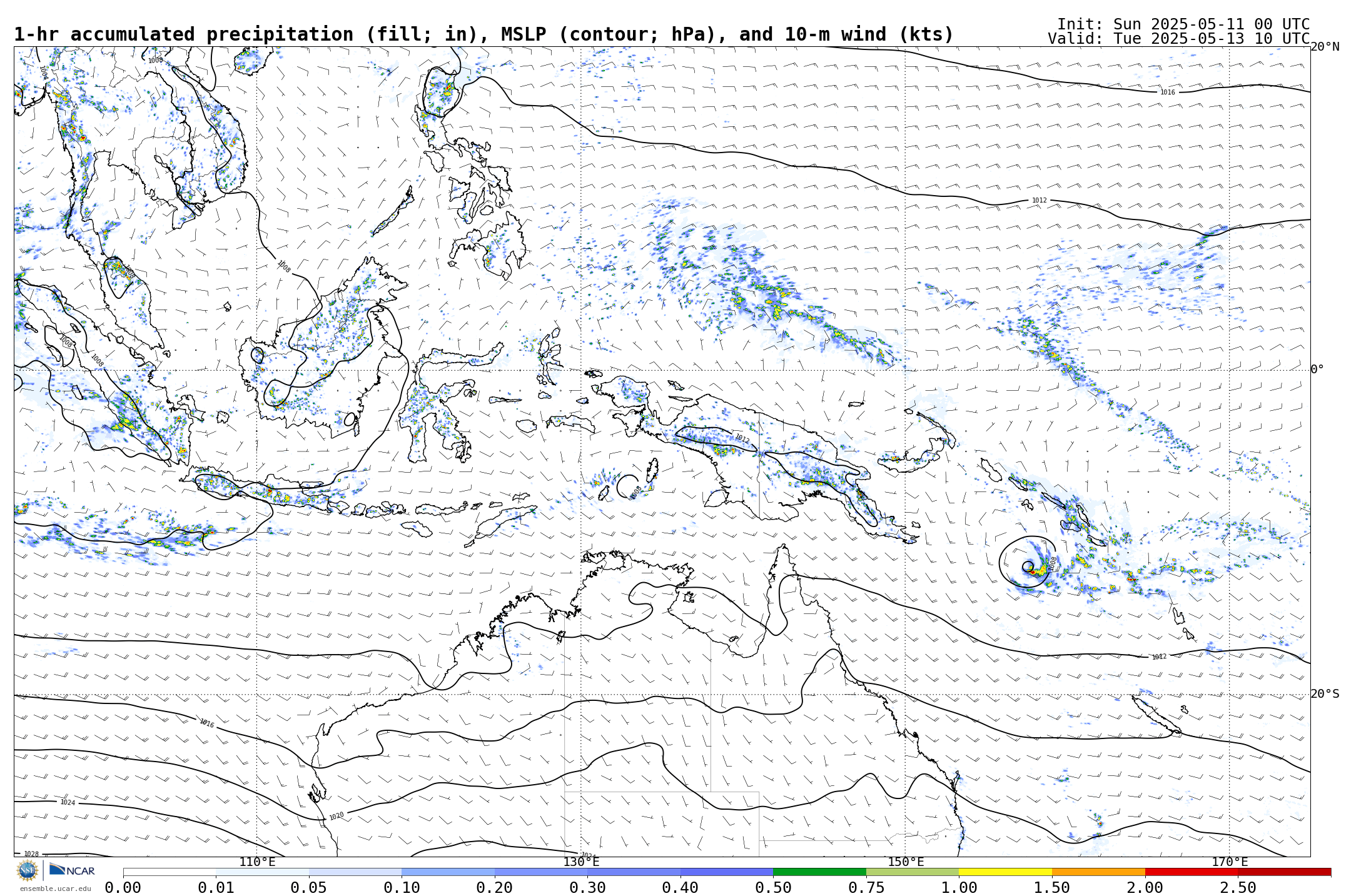Click the 20°S latitude label
This screenshot has width=1351, height=896.
1325,694
